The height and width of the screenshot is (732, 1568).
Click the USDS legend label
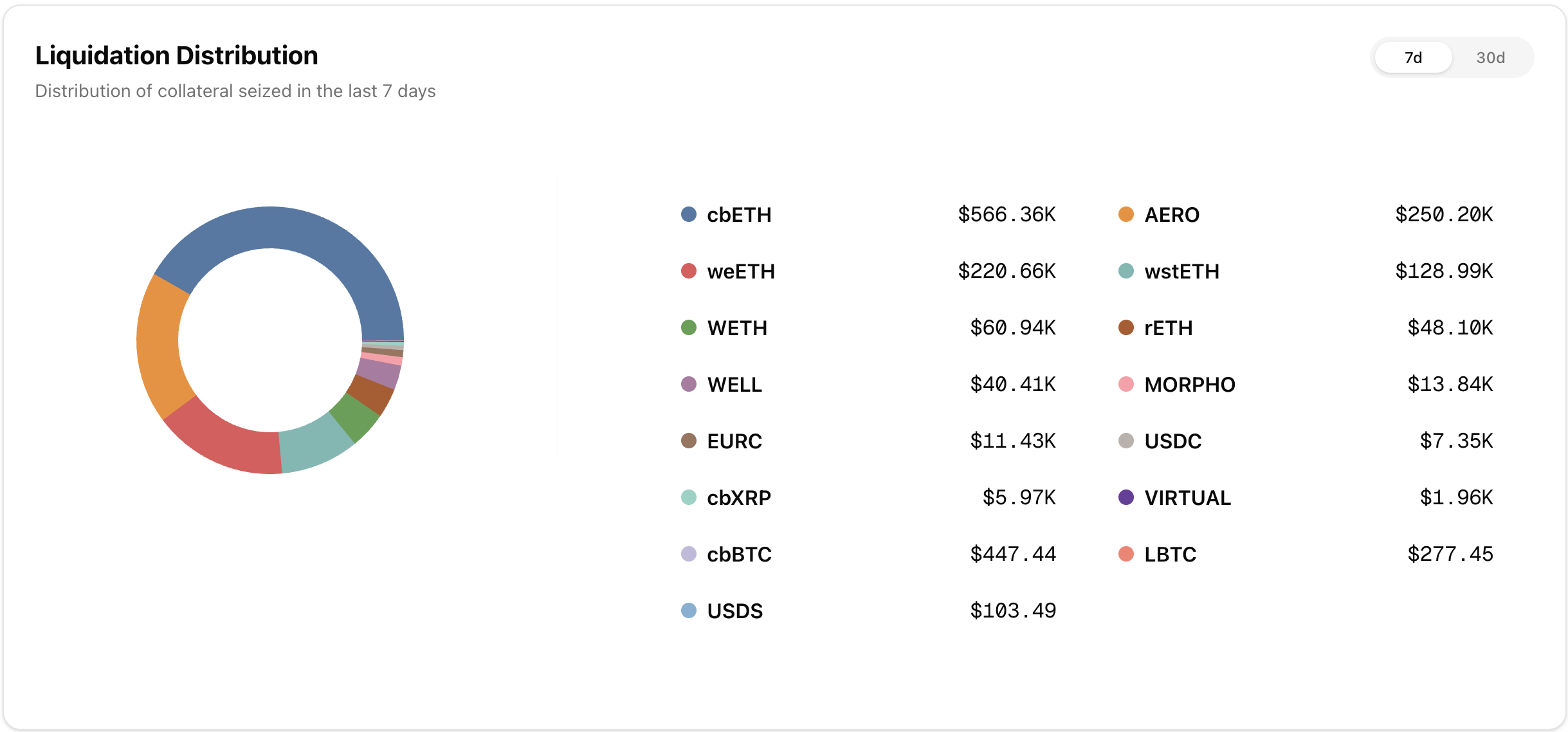point(735,611)
